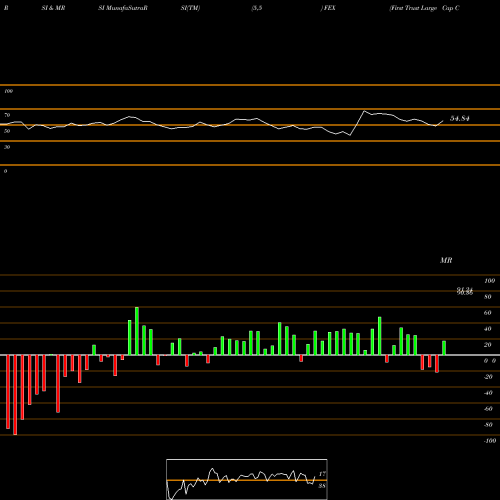Click the 'MR' panel label
The width and height of the screenshot is (500, 500).
pyautogui.click(x=446, y=260)
